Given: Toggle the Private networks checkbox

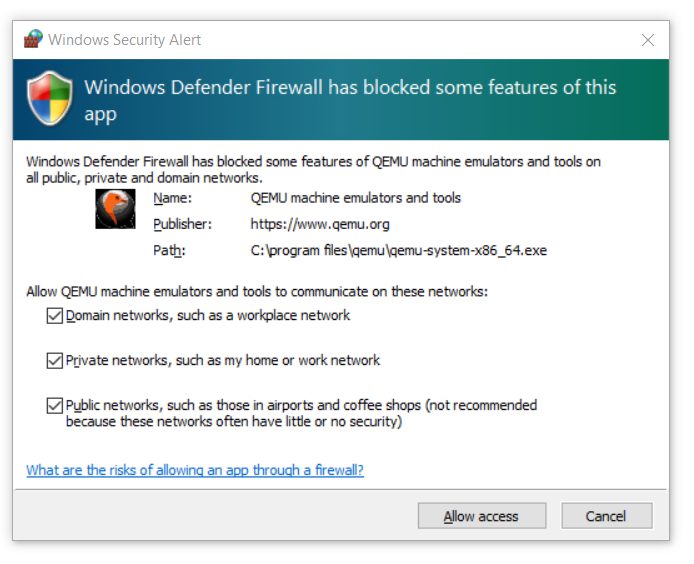Looking at the screenshot, I should pos(54,361).
